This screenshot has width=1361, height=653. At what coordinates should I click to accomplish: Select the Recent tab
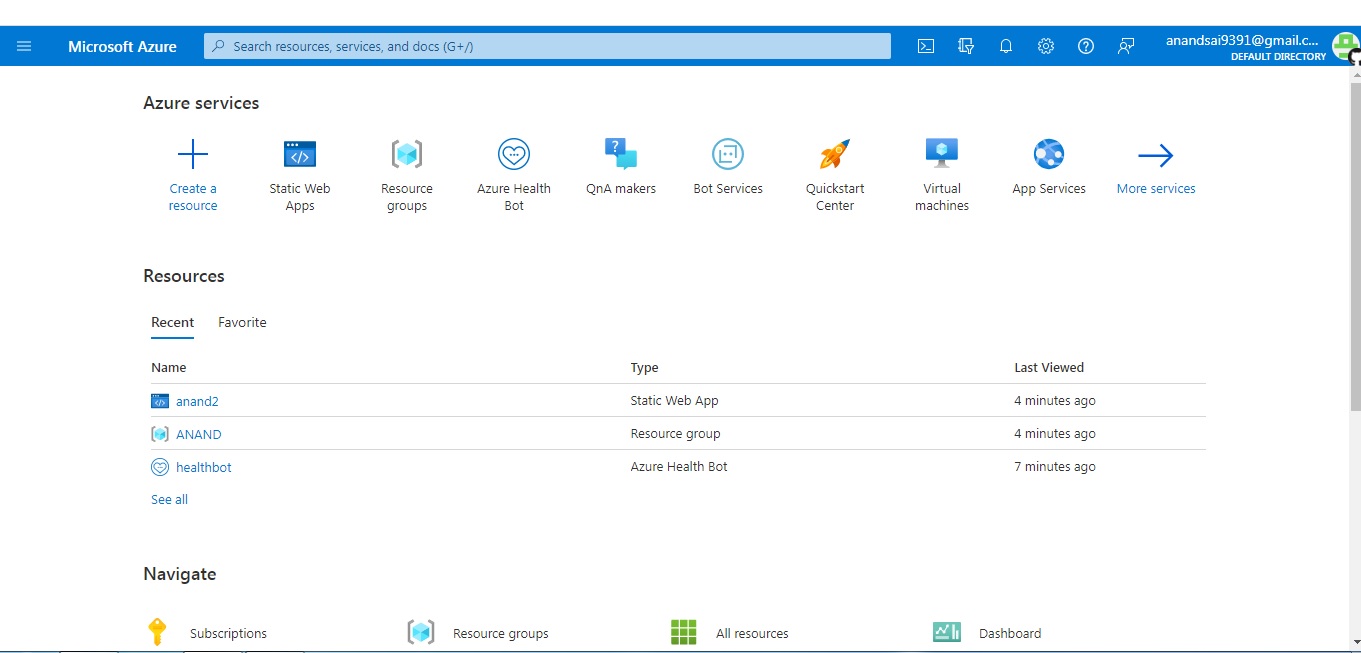172,322
